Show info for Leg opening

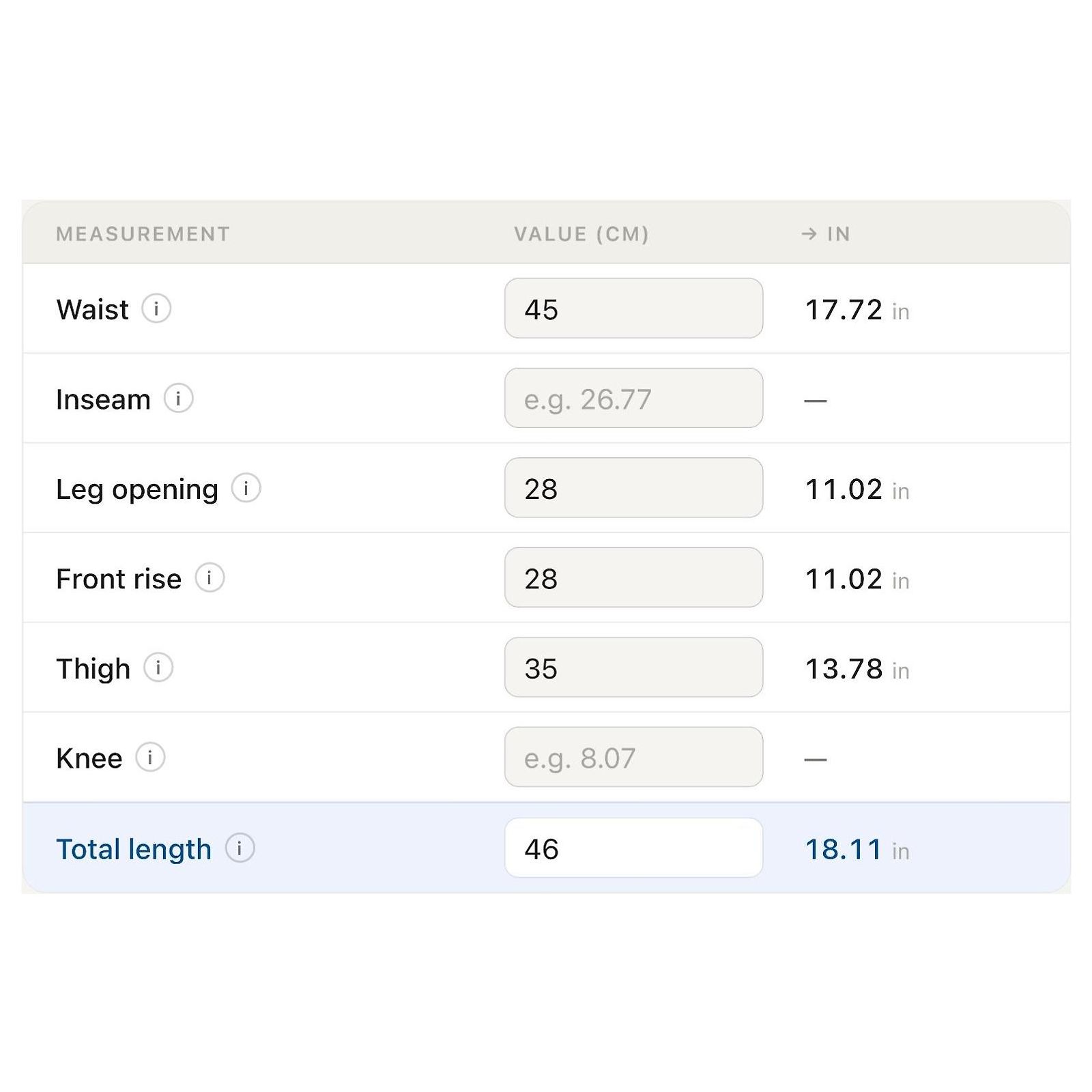[246, 488]
